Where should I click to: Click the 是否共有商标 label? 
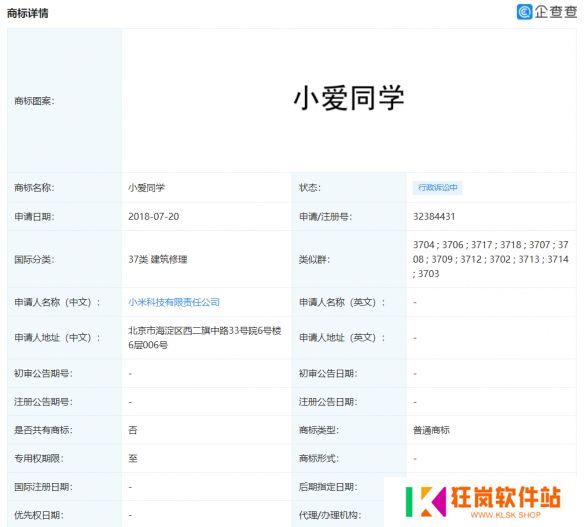click(43, 430)
